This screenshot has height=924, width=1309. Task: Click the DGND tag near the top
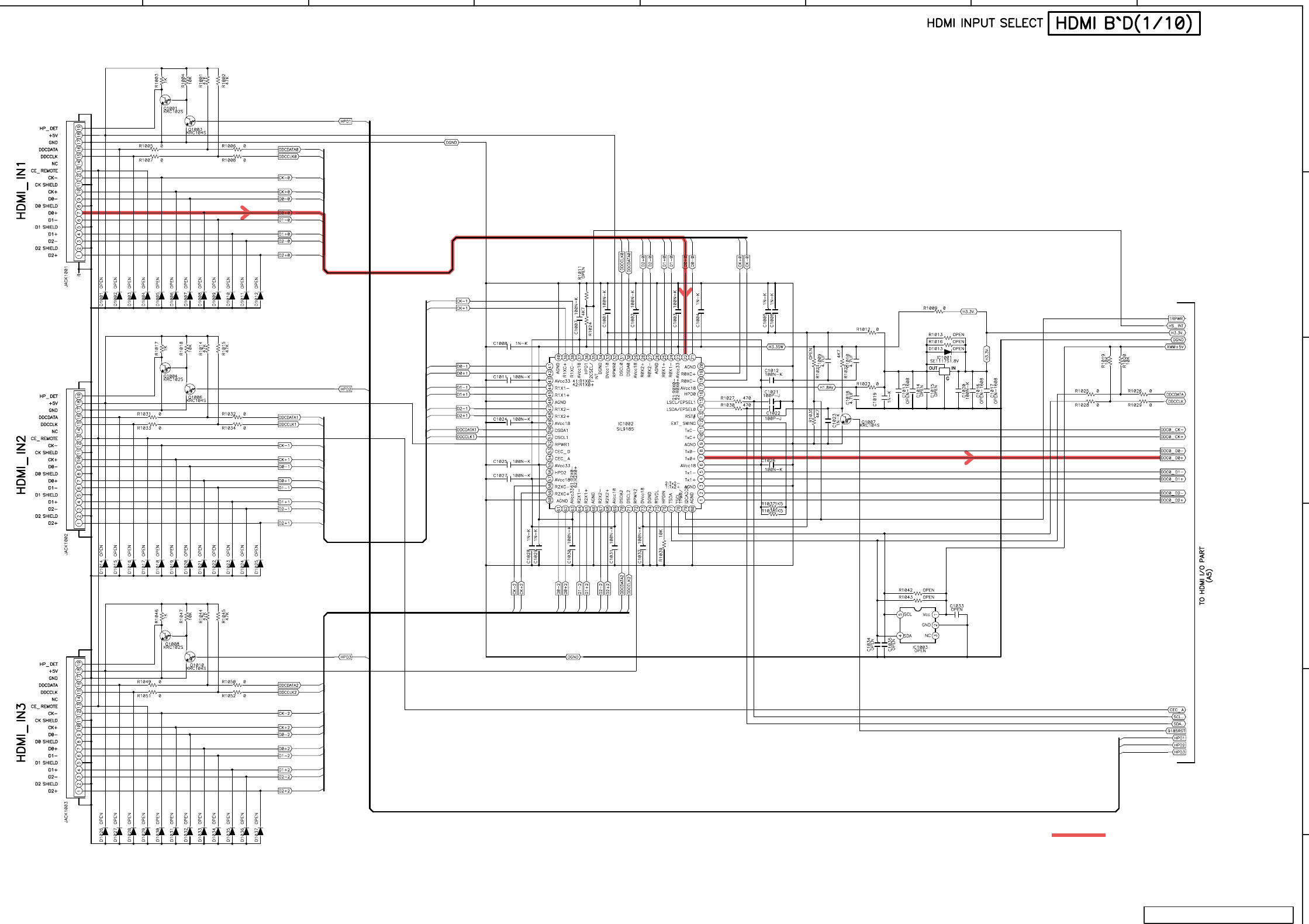point(451,143)
